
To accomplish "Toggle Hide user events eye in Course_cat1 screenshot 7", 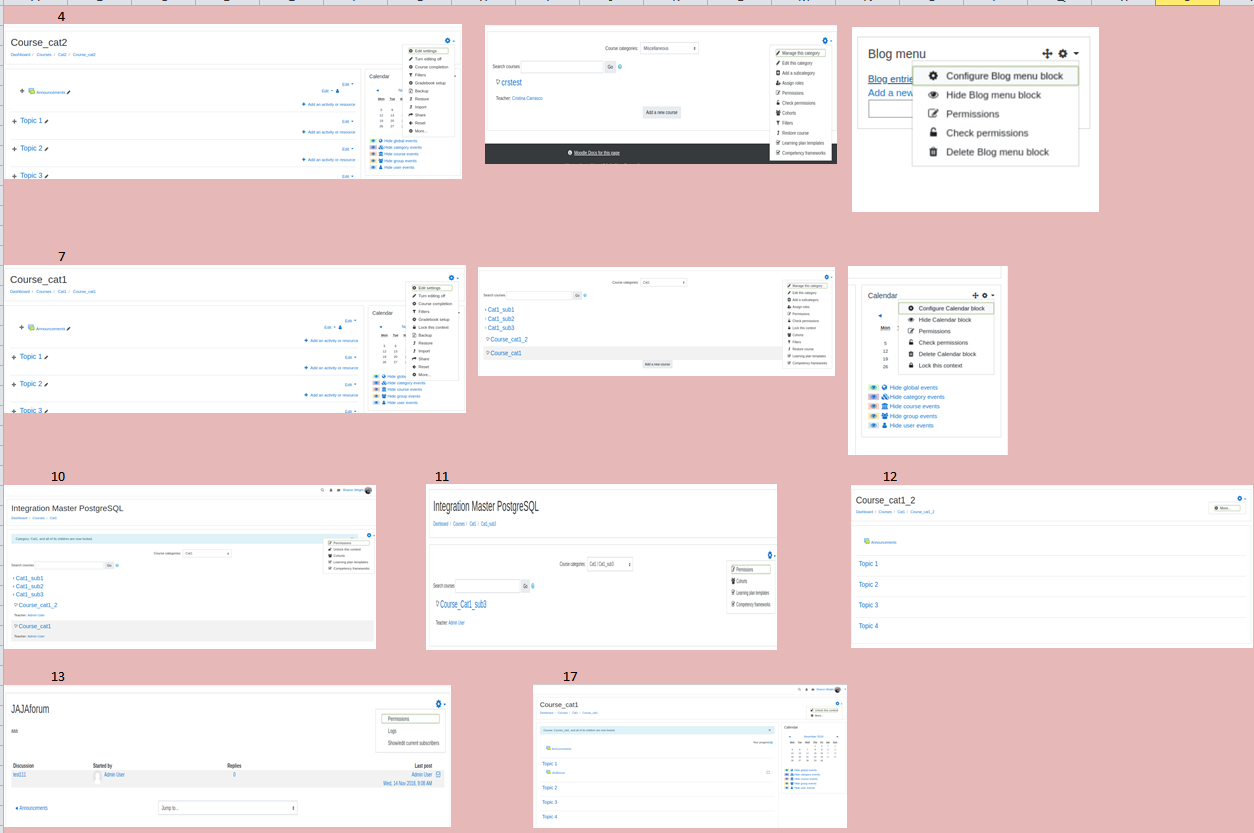I will click(x=376, y=402).
